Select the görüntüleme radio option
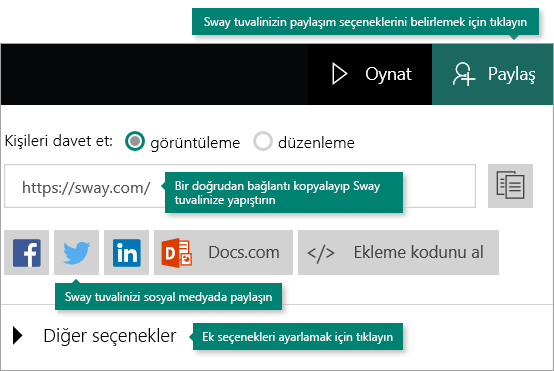This screenshot has width=554, height=371. pos(135,141)
